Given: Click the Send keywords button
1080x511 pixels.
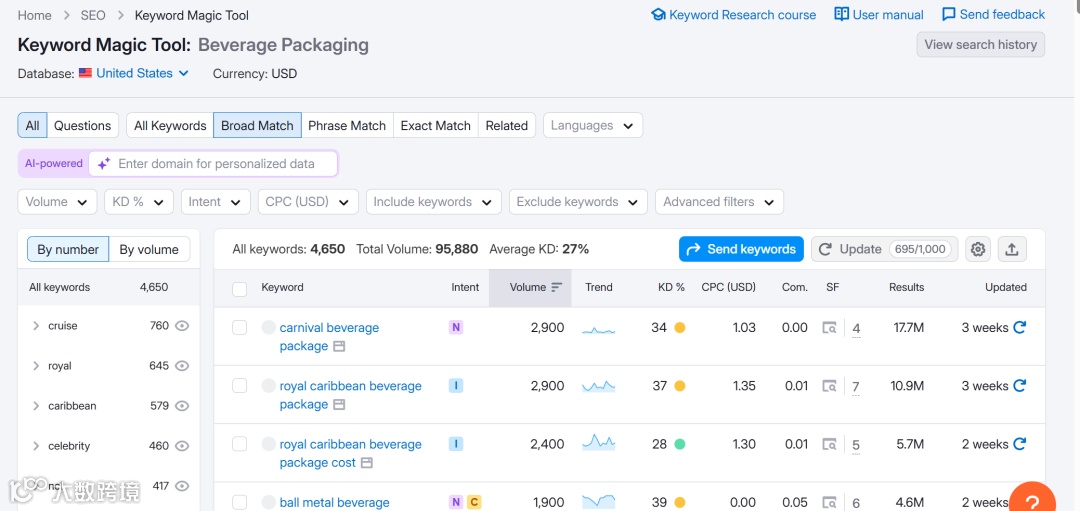Looking at the screenshot, I should (741, 249).
